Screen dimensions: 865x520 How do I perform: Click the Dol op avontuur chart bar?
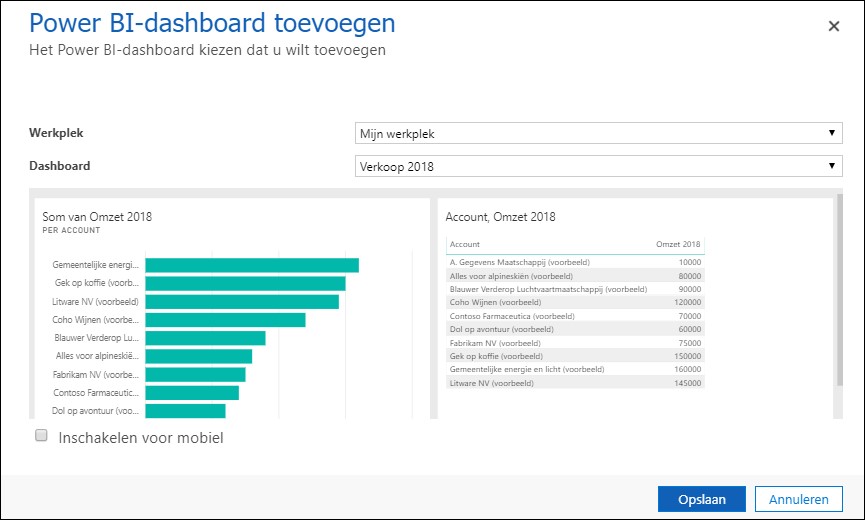(185, 410)
